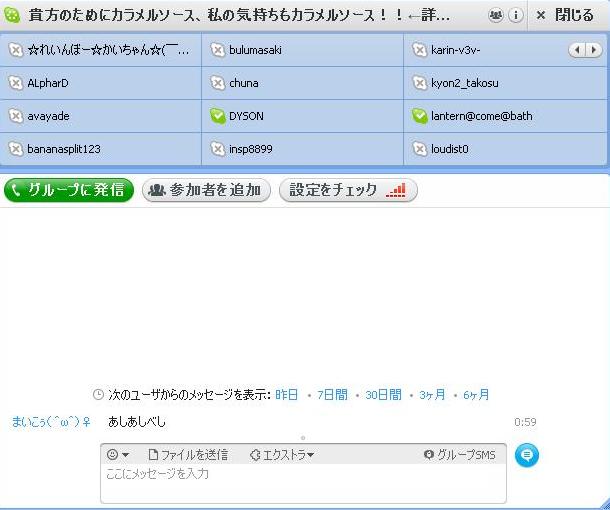Click the info icon in the title bar
610x510 pixels.
click(x=516, y=16)
